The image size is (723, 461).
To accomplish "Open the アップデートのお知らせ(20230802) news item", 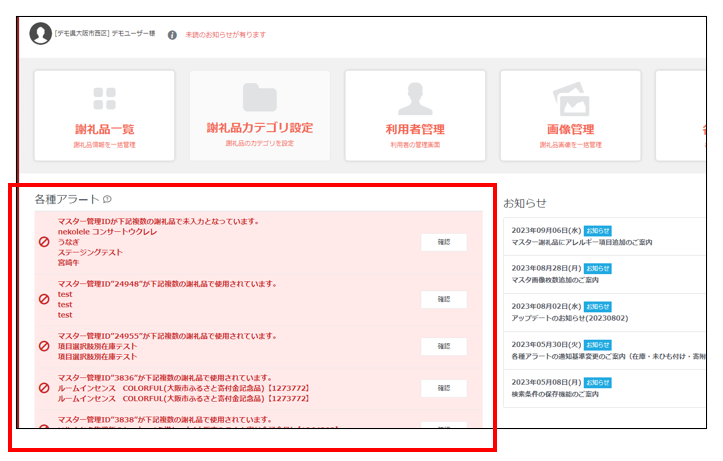I will point(570,318).
